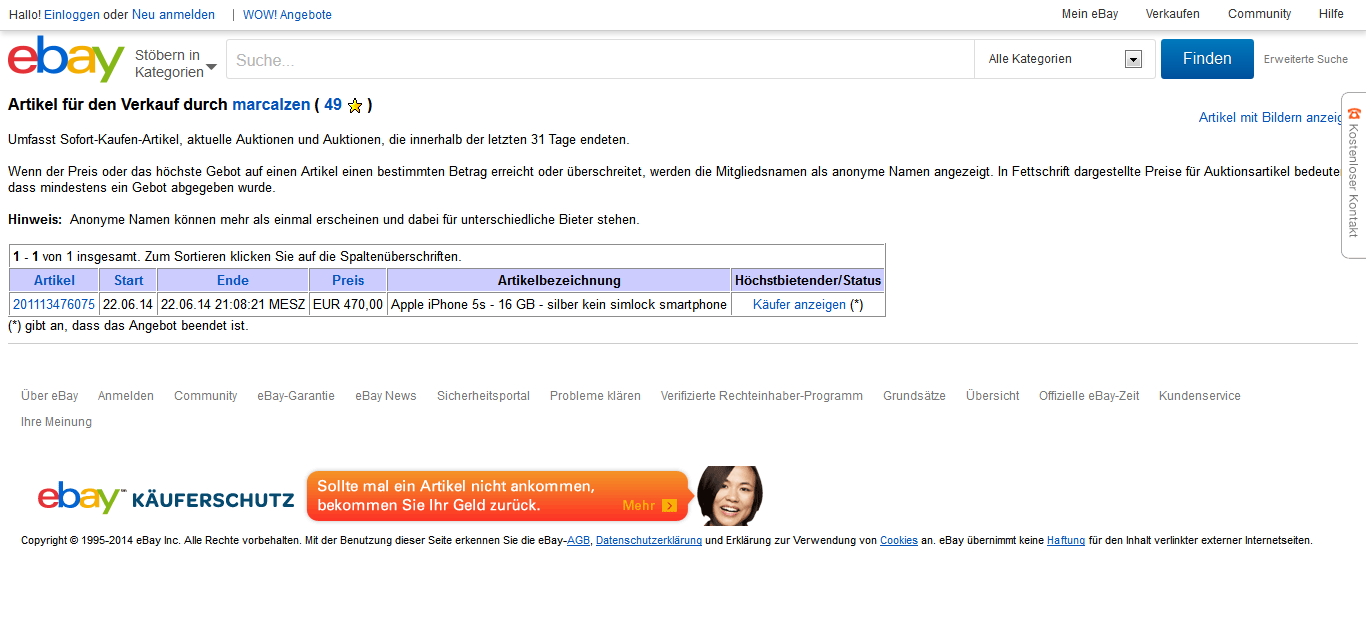
Task: Open the Datenschutzerklärung link
Action: pos(649,541)
